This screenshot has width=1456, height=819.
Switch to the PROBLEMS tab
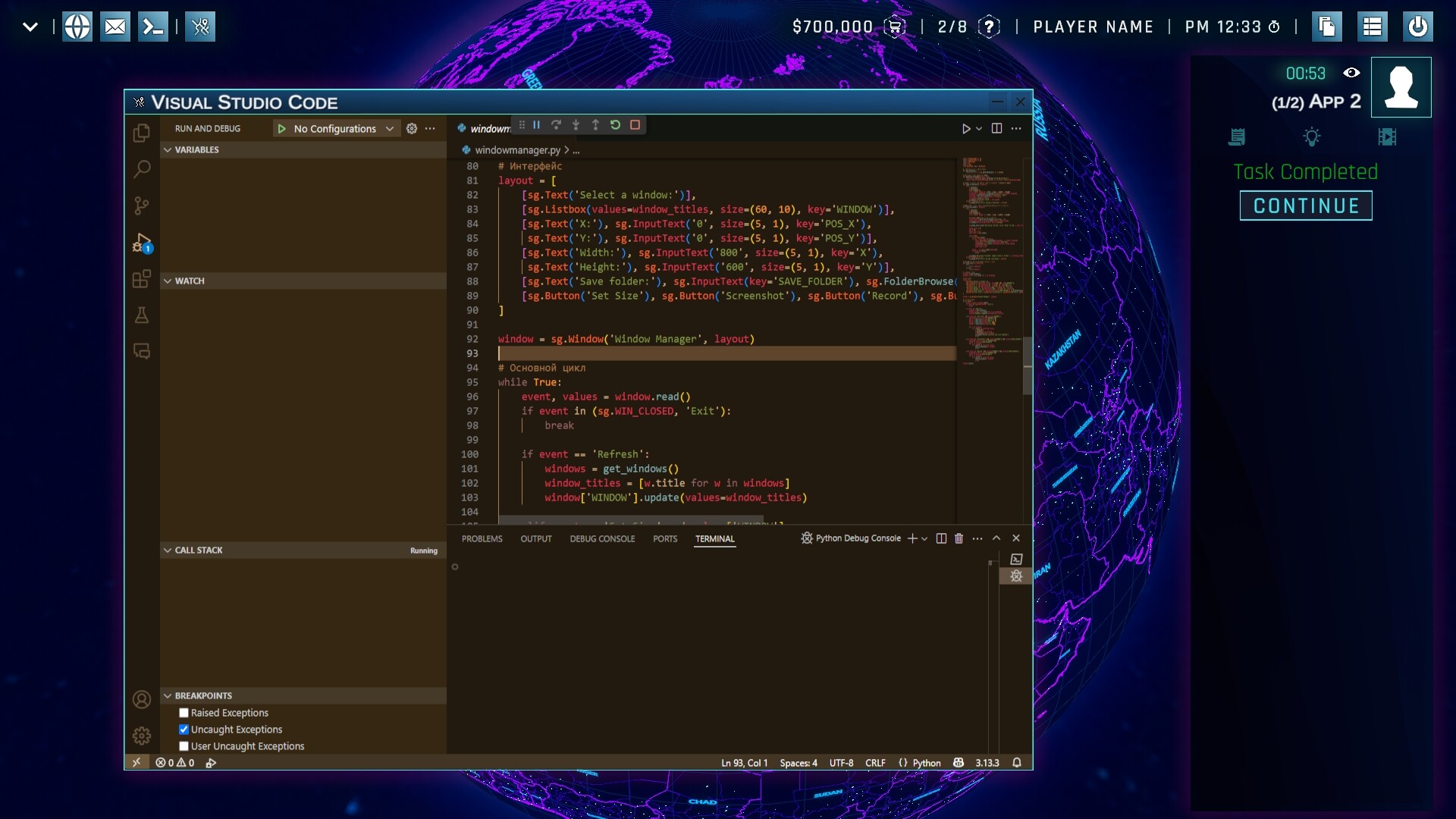coord(482,538)
